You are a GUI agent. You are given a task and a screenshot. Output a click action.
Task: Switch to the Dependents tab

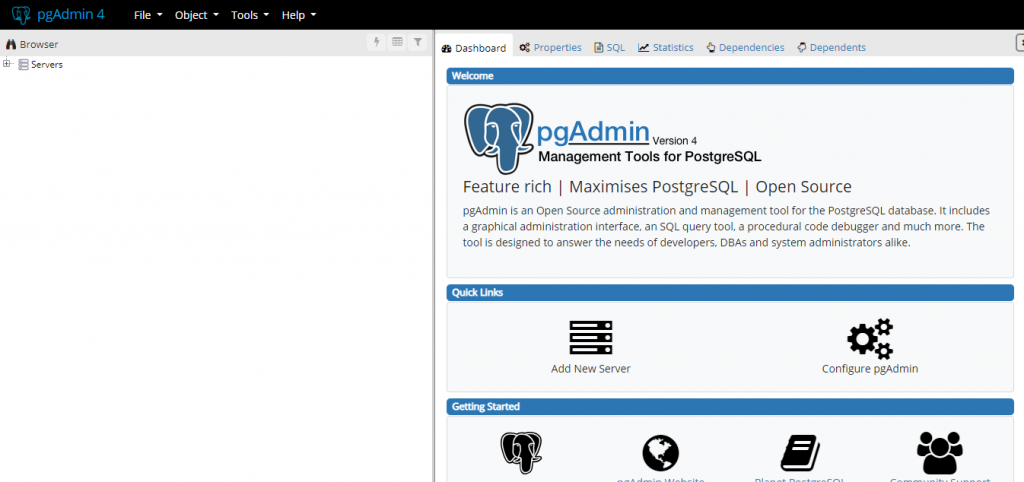[x=831, y=48]
